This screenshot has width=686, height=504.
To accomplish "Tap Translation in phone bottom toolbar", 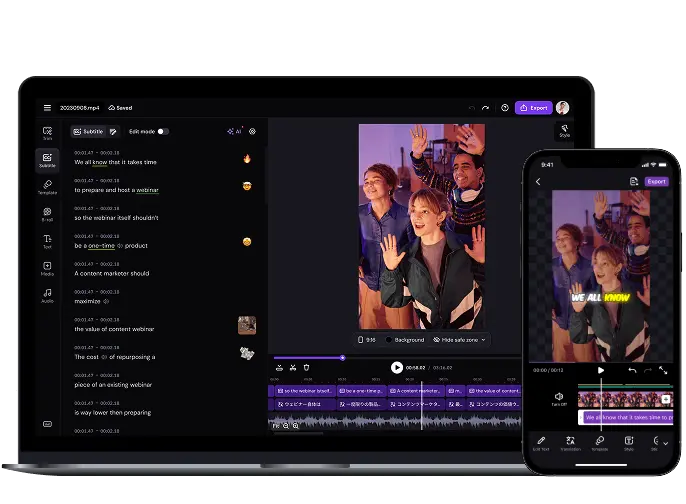I will 570,443.
